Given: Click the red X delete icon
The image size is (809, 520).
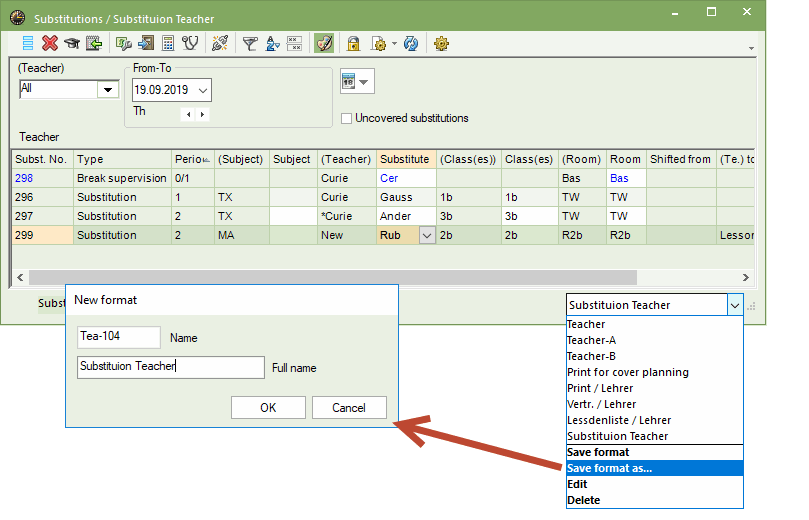Looking at the screenshot, I should (x=50, y=43).
